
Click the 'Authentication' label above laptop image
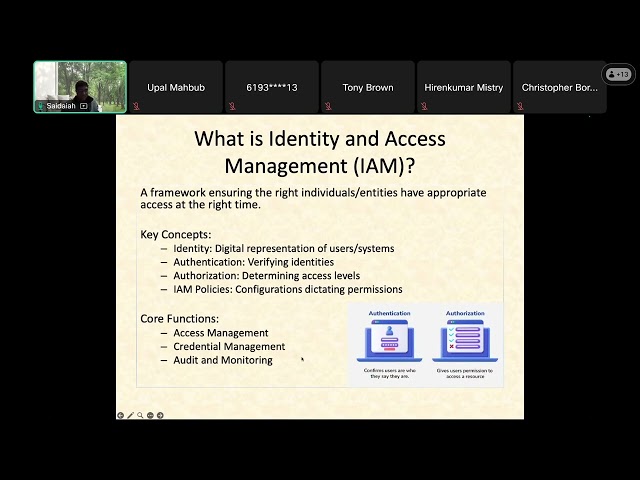(x=389, y=313)
